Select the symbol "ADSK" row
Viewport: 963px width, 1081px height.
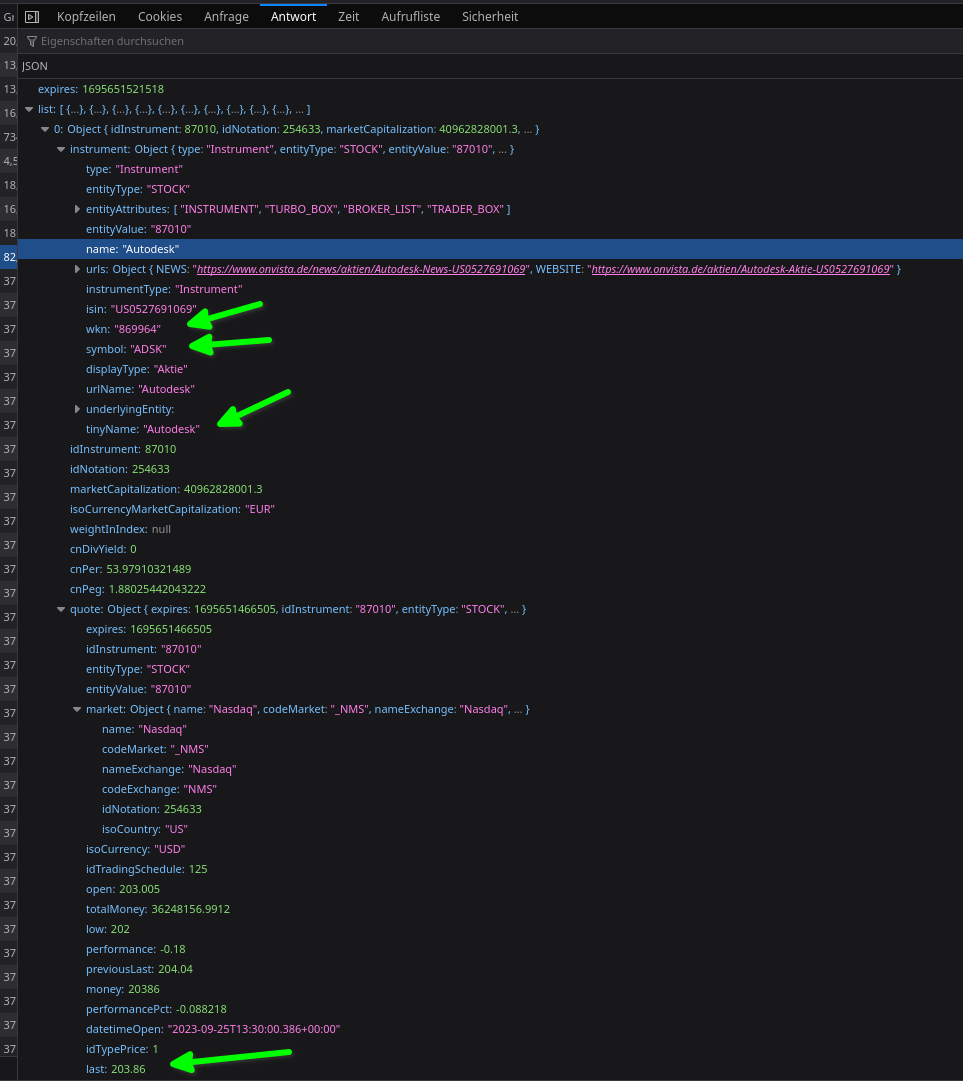click(x=490, y=349)
